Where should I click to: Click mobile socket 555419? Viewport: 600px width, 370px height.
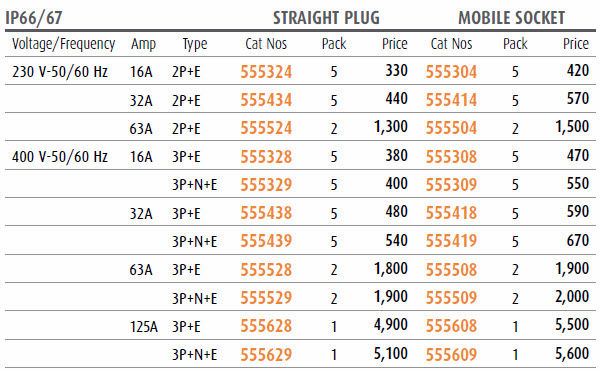451,241
